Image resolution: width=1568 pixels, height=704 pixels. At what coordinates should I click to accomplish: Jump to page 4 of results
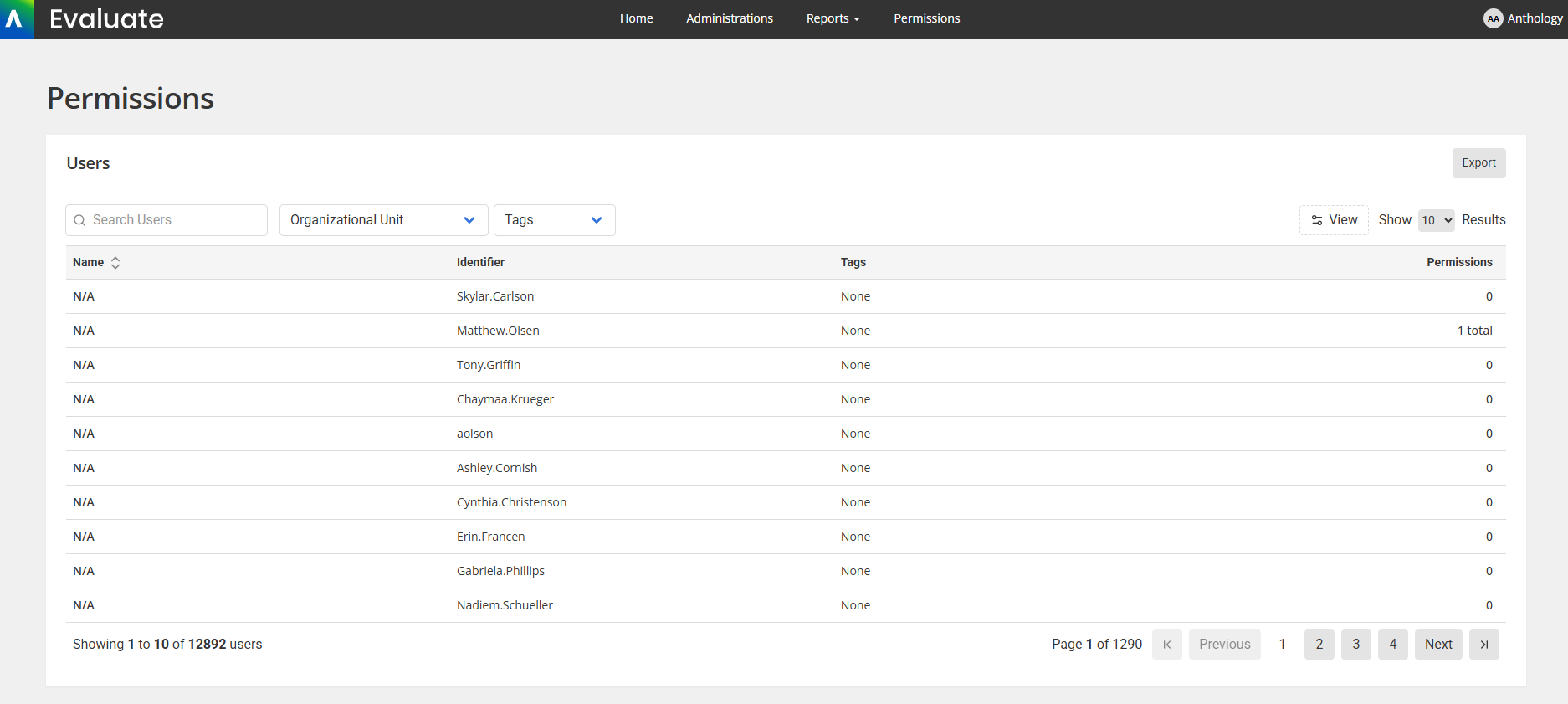[1392, 645]
